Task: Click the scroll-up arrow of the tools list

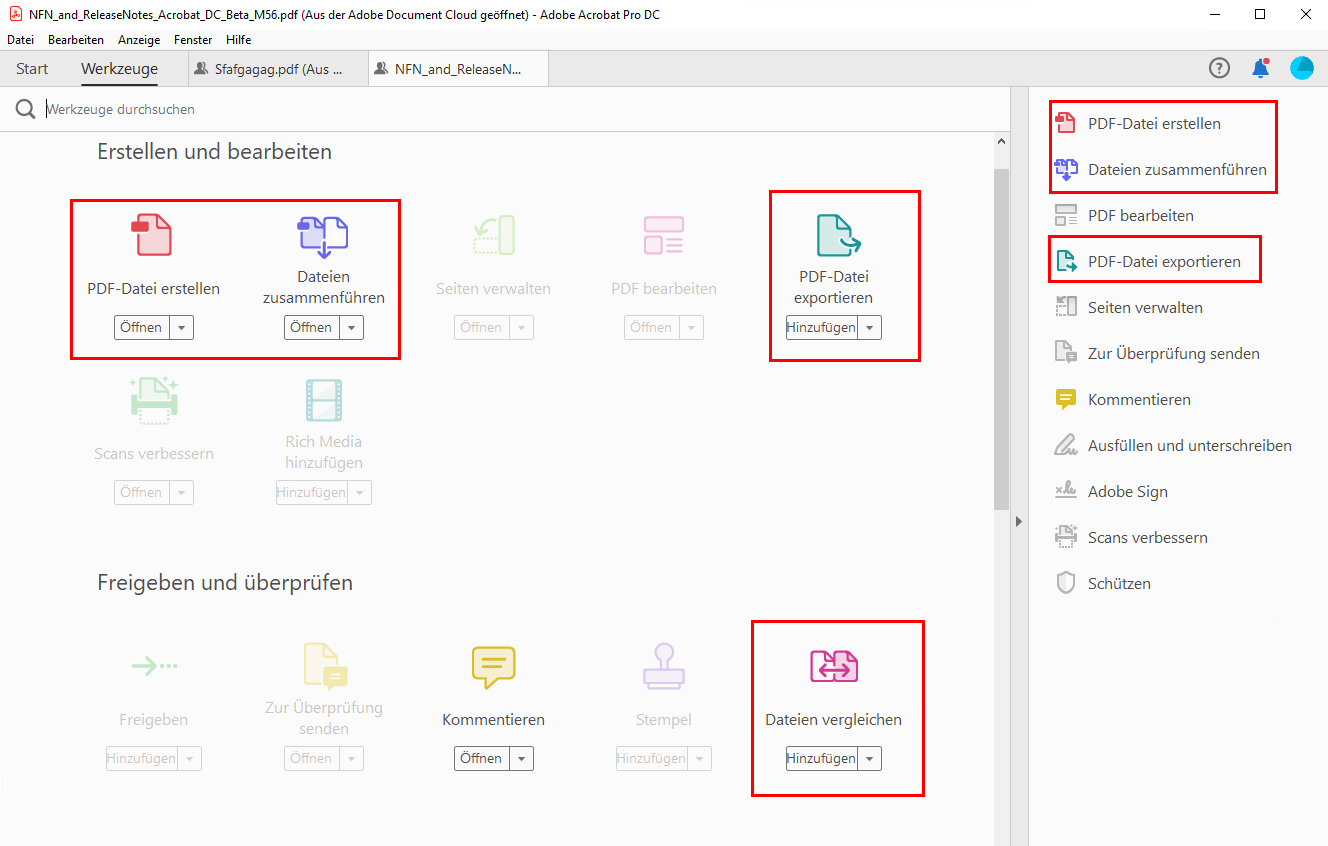Action: [x=1002, y=142]
